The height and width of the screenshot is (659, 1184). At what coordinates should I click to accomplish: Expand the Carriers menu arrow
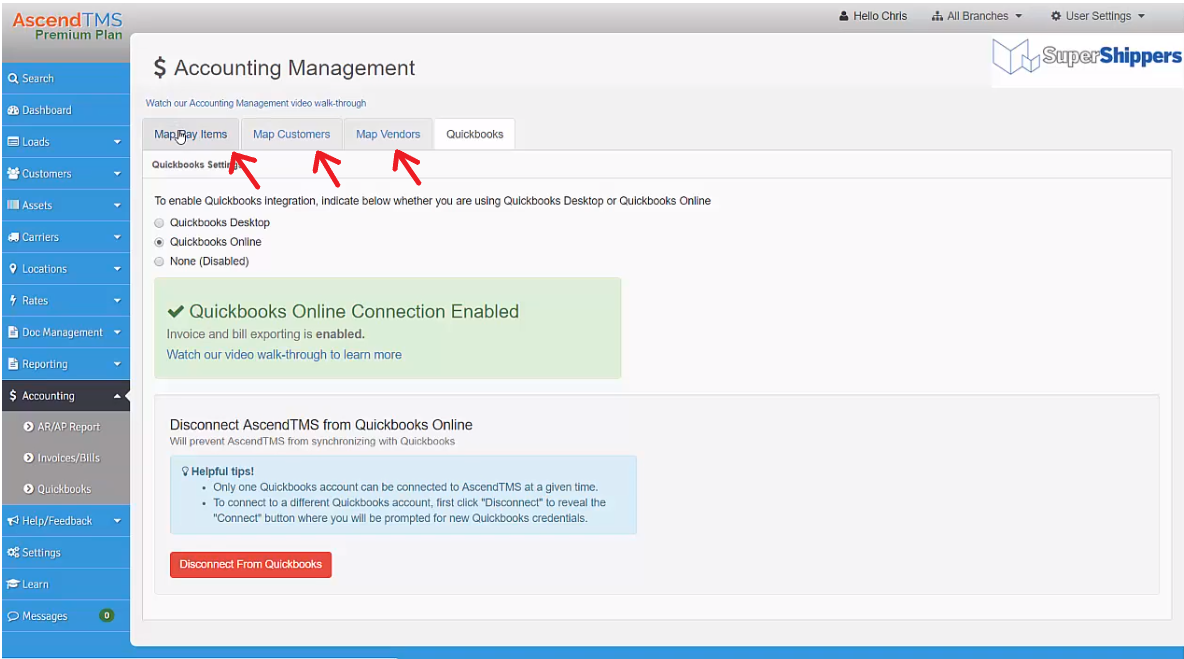pyautogui.click(x=117, y=237)
